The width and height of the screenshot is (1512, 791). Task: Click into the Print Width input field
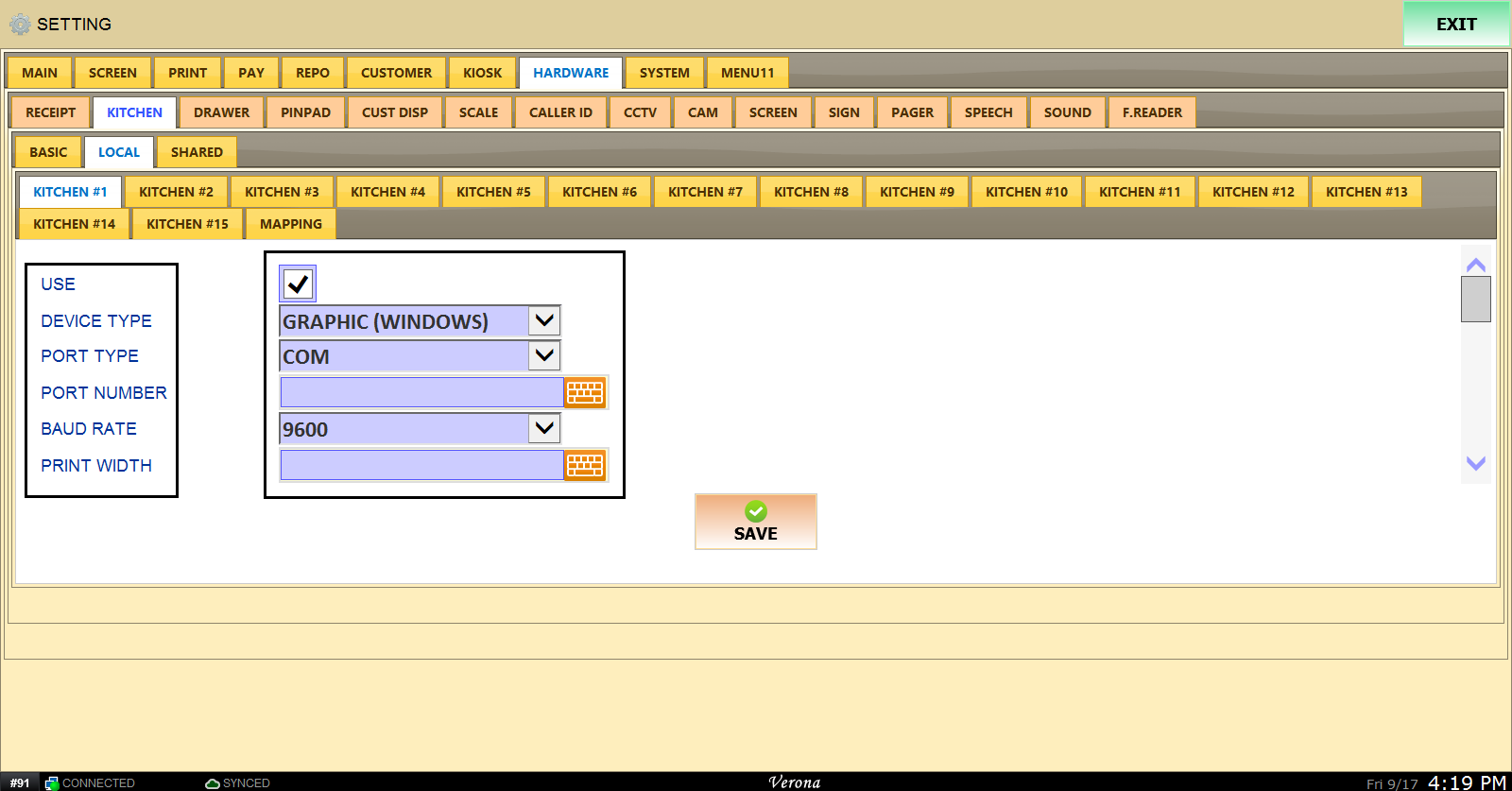[x=422, y=465]
